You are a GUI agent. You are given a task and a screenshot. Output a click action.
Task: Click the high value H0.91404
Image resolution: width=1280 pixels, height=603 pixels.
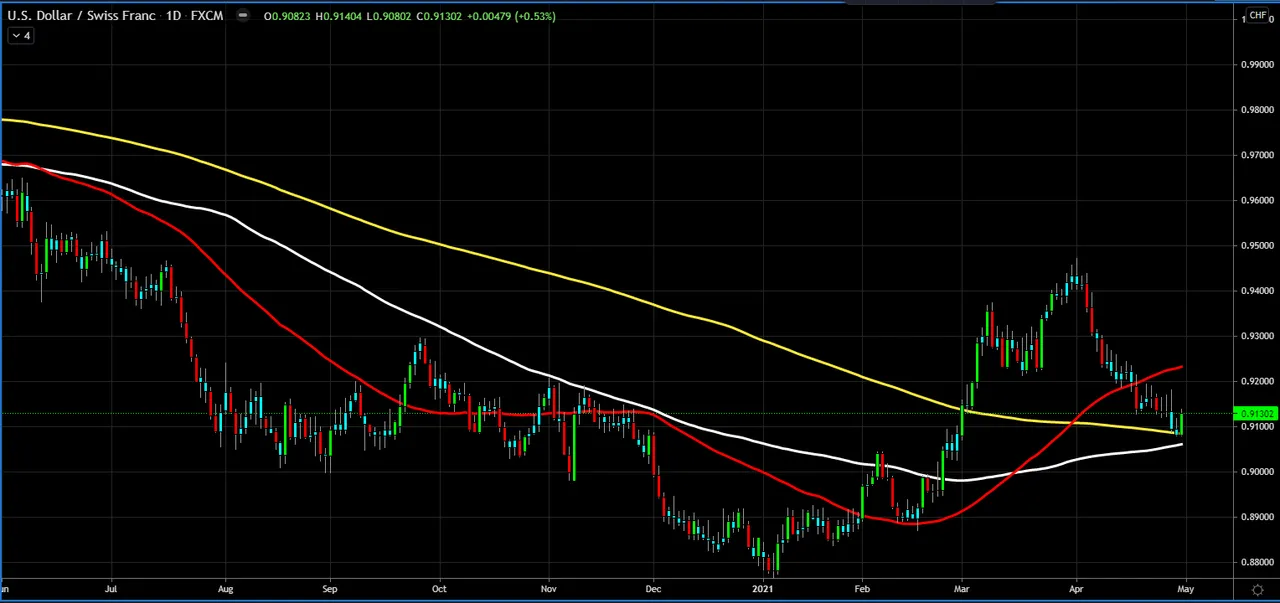[338, 16]
